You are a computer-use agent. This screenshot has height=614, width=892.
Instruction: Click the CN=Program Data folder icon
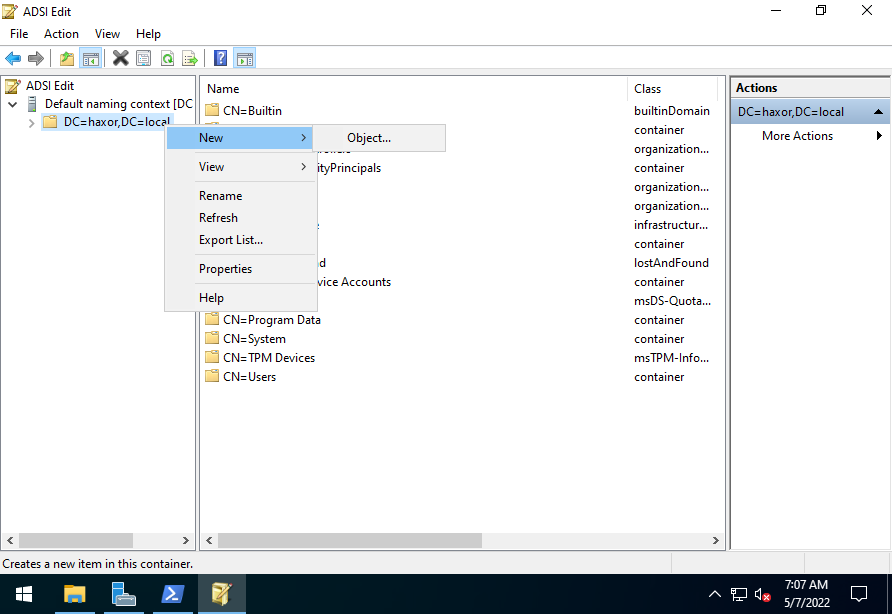pos(212,319)
